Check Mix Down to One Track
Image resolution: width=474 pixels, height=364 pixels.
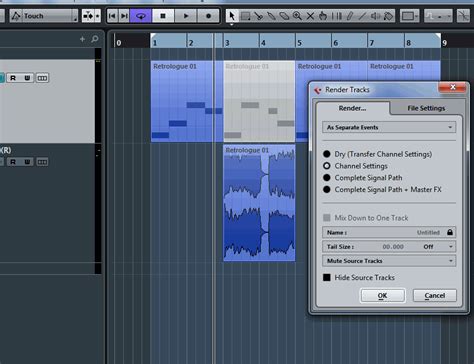tap(327, 218)
